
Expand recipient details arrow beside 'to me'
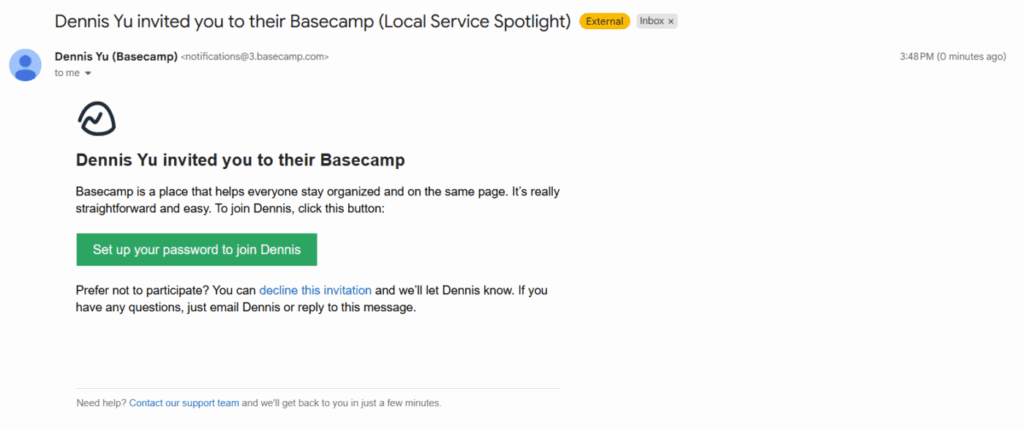coord(88,73)
